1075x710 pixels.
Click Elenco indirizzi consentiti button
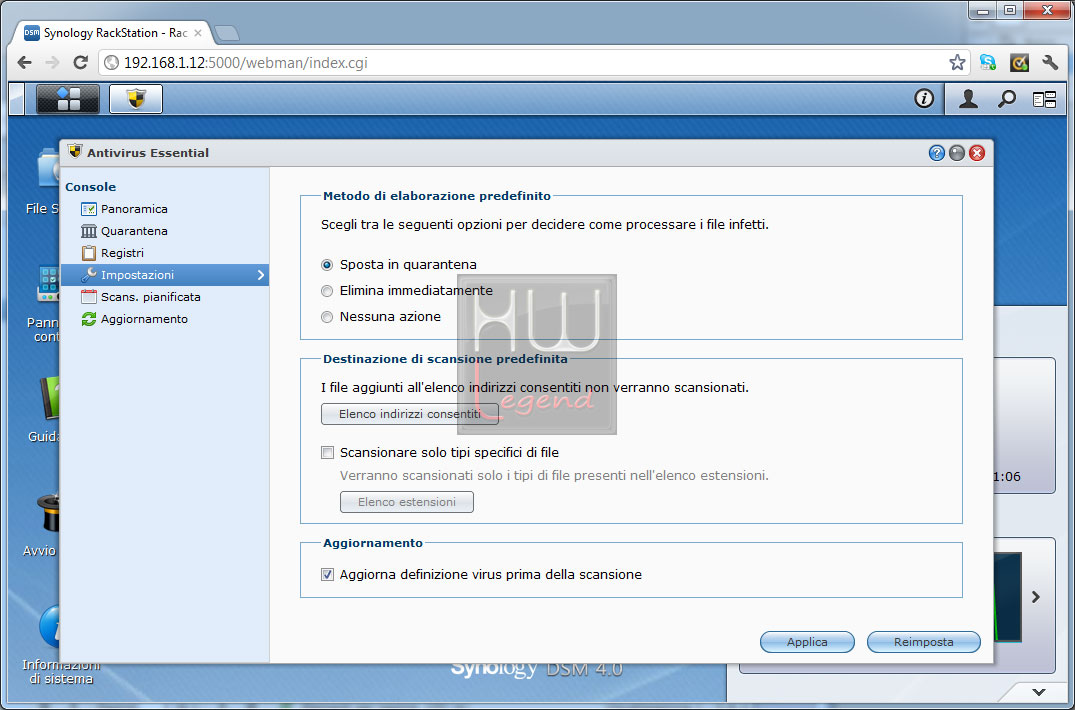click(x=410, y=414)
